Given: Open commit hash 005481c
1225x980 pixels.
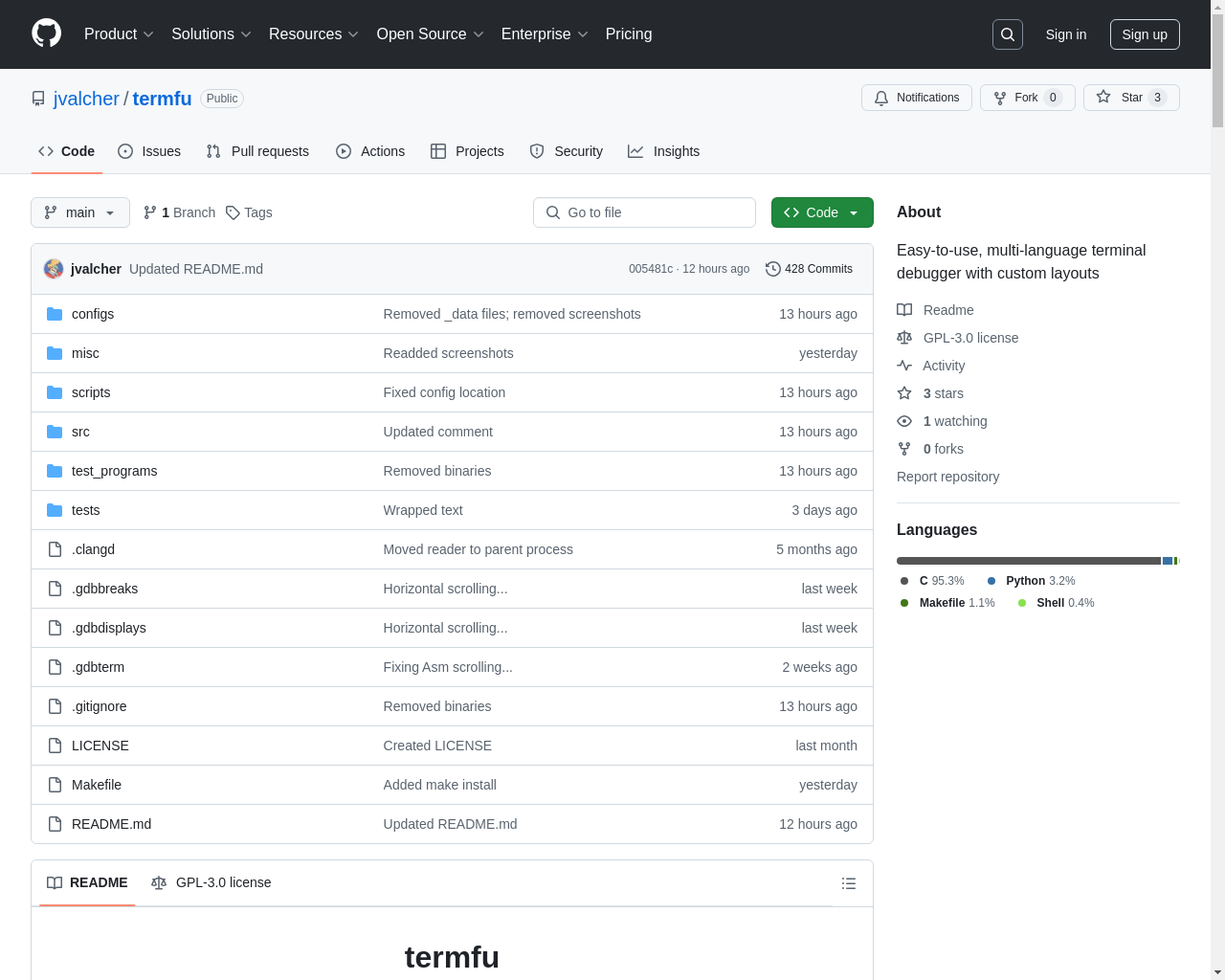Looking at the screenshot, I should [x=651, y=269].
